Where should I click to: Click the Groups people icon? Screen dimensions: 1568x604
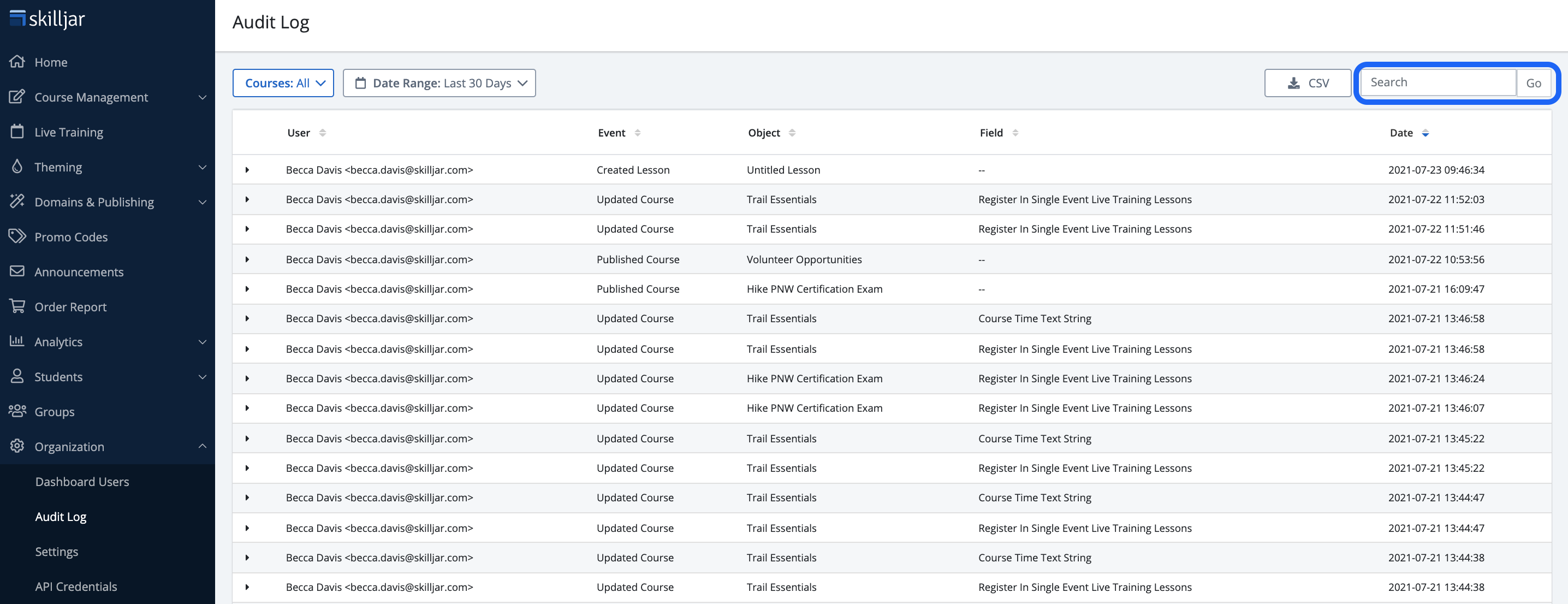click(x=17, y=411)
